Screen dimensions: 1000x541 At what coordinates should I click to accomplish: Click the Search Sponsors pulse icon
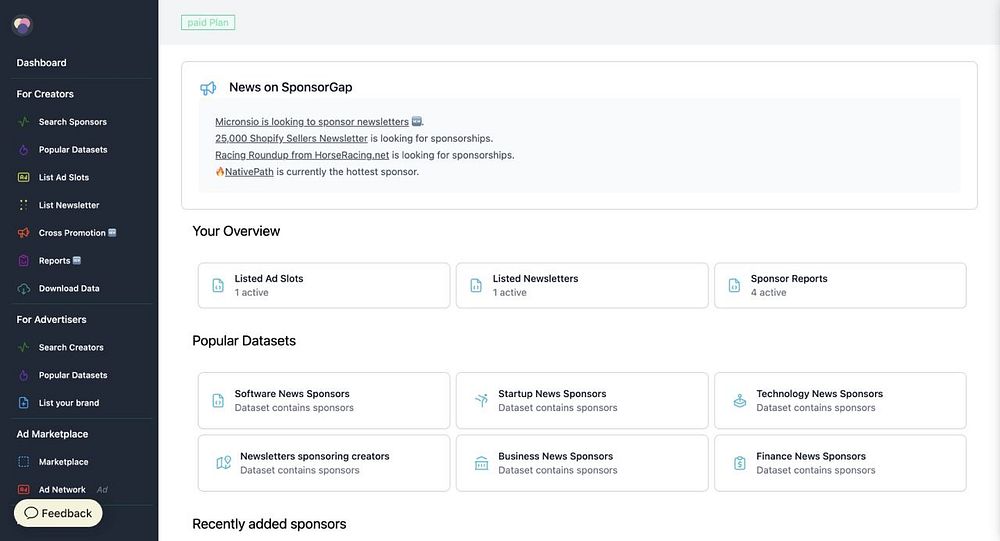pos(24,122)
